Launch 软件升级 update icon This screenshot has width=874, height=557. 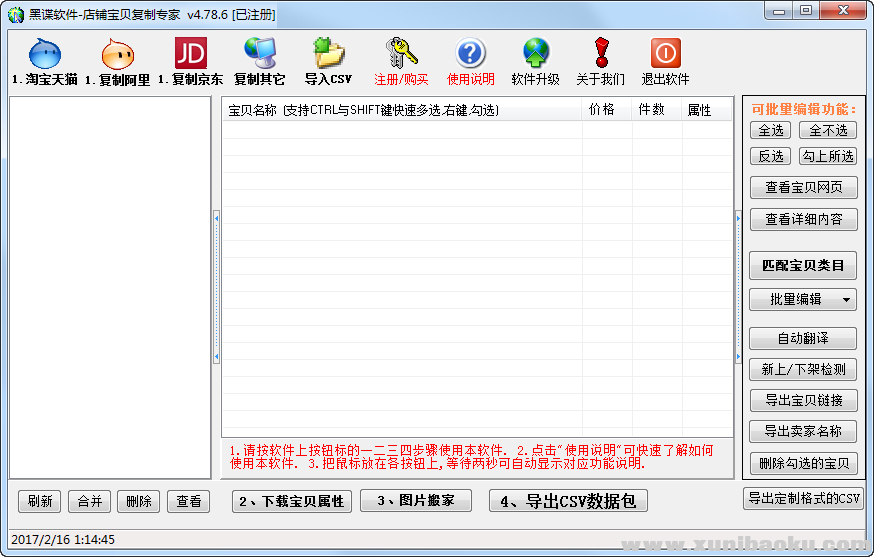click(x=535, y=54)
